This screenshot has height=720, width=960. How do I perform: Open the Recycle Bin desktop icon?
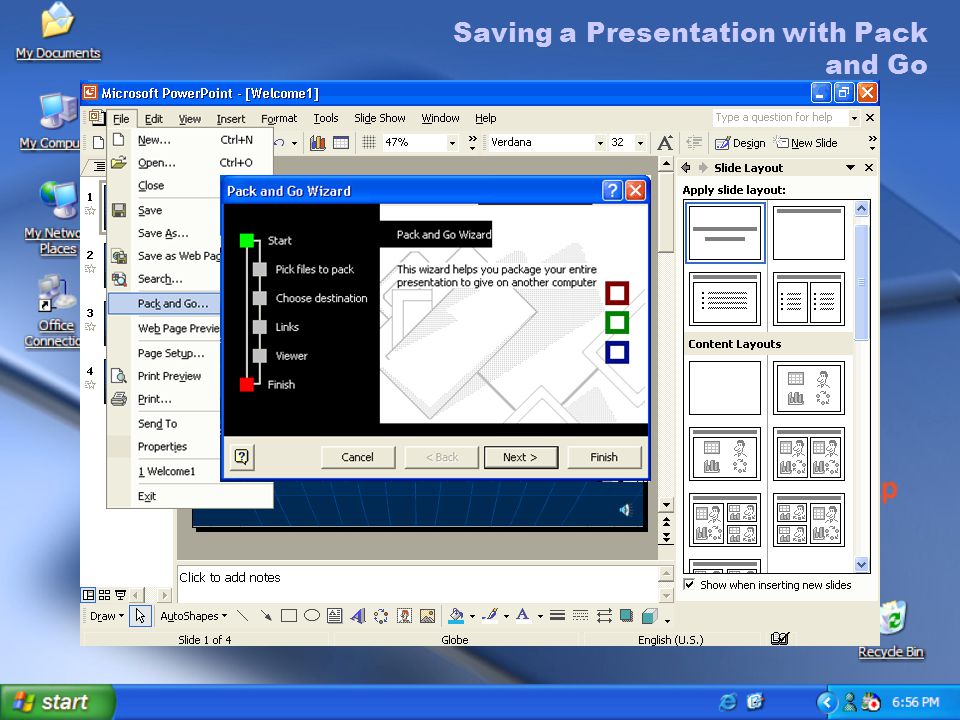click(x=891, y=629)
